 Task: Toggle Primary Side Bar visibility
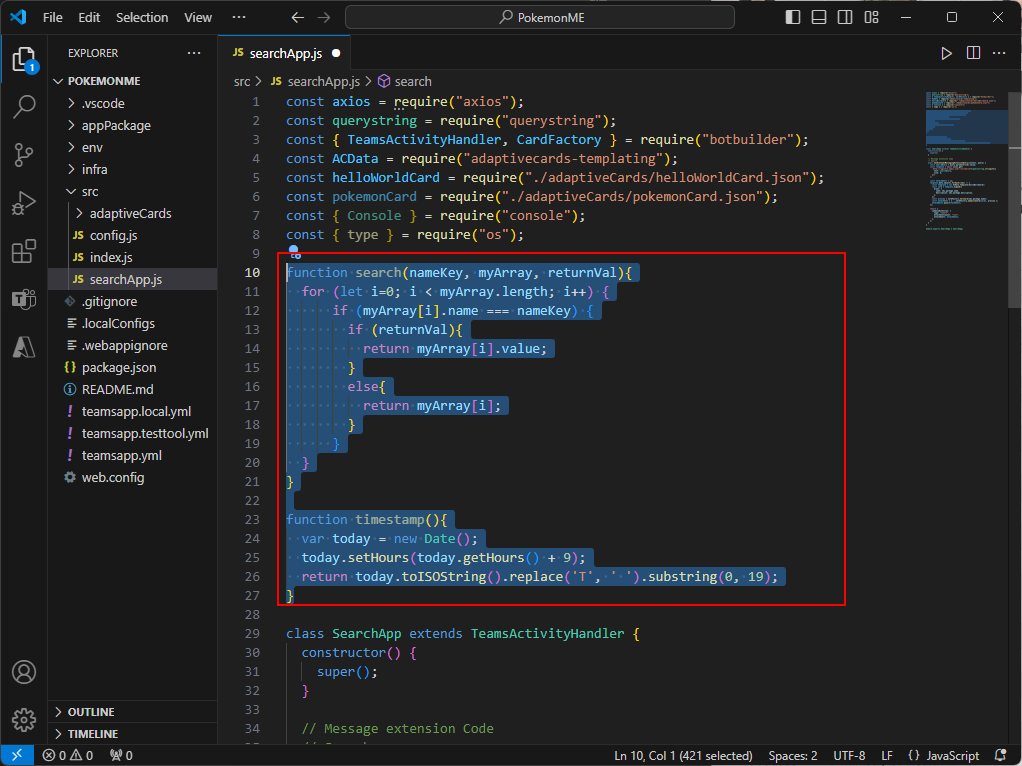(x=793, y=17)
